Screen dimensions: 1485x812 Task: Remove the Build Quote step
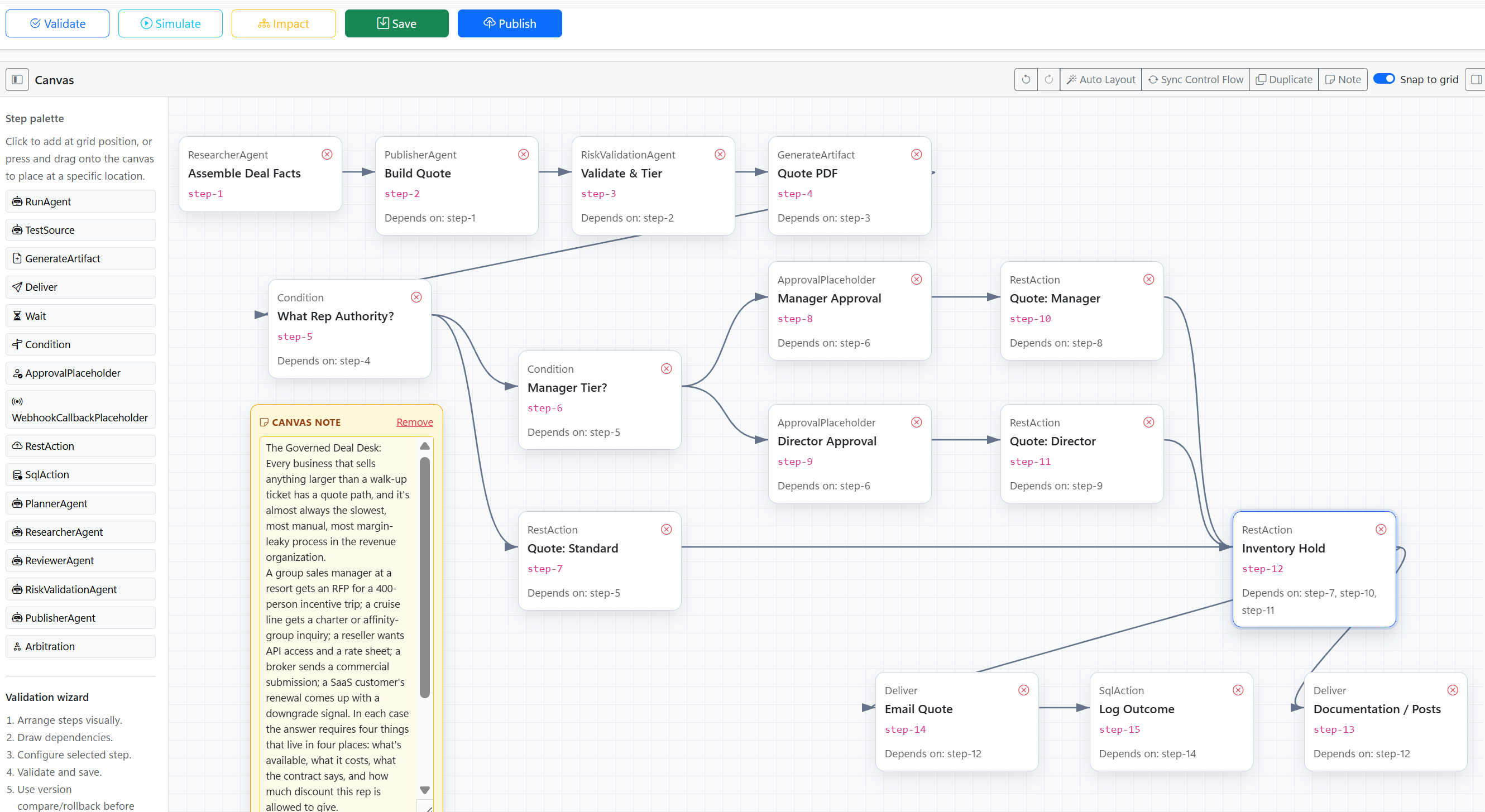pos(524,155)
